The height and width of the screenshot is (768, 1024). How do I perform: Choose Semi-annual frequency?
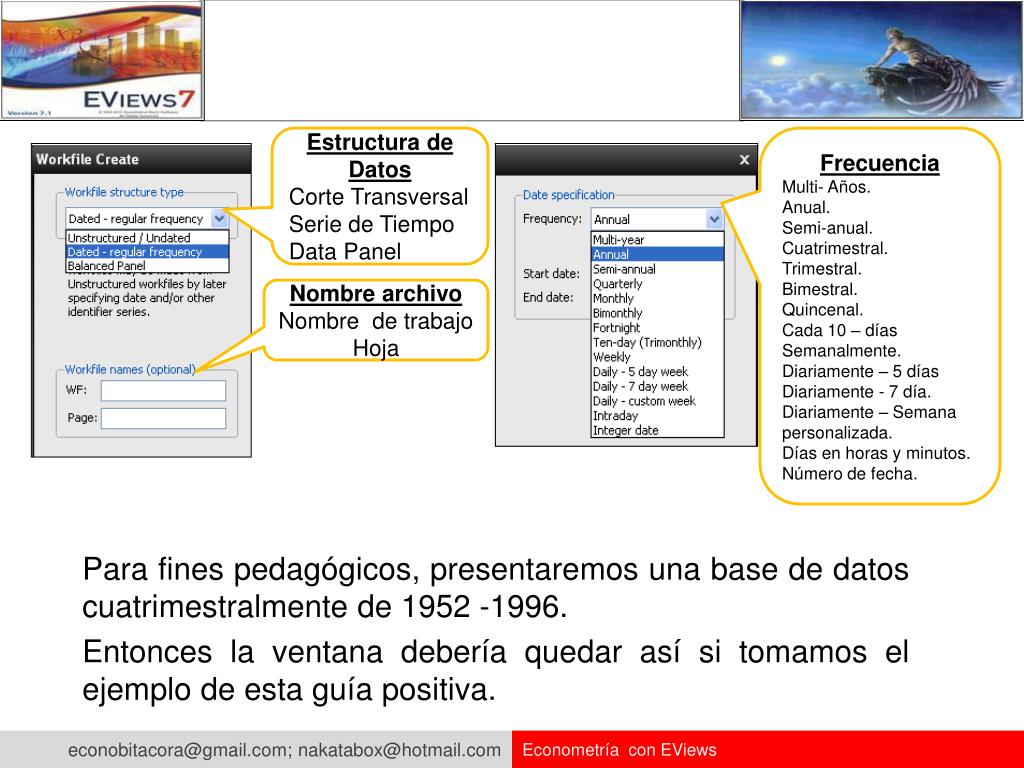[x=658, y=269]
